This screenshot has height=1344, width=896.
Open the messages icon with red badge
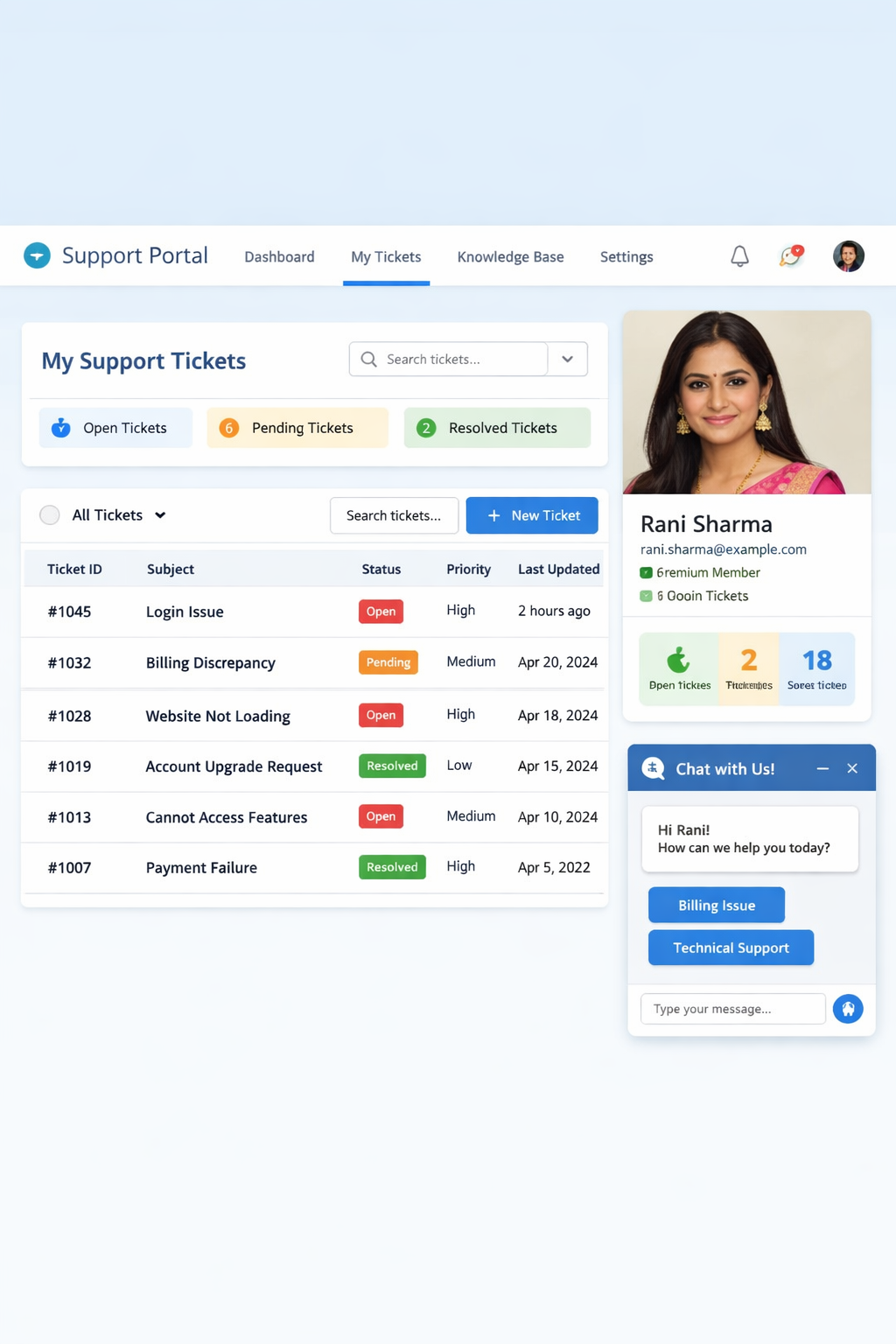(x=791, y=255)
